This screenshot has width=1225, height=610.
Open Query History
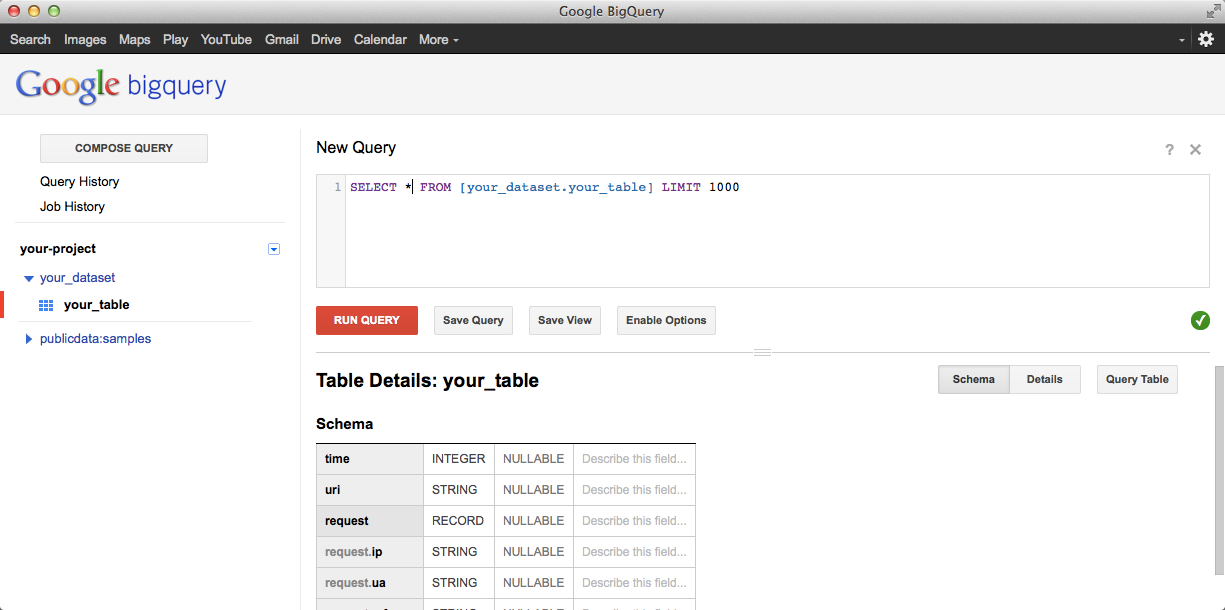point(79,181)
